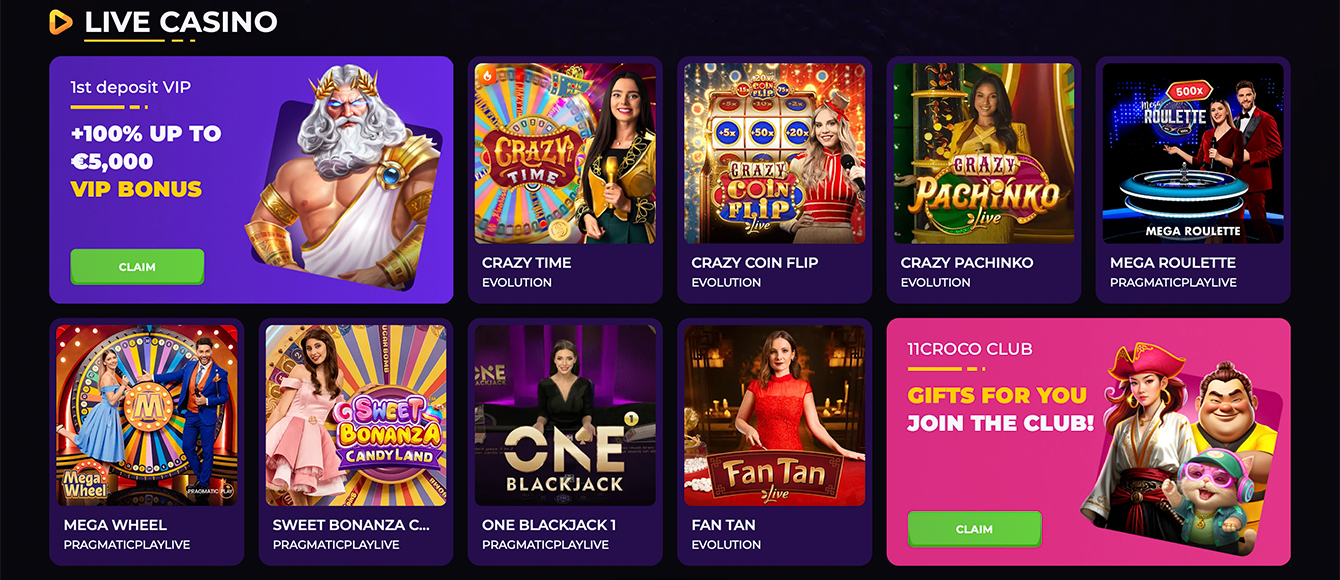1340x580 pixels.
Task: Click the LIVE CASINO section heading
Action: point(181,21)
